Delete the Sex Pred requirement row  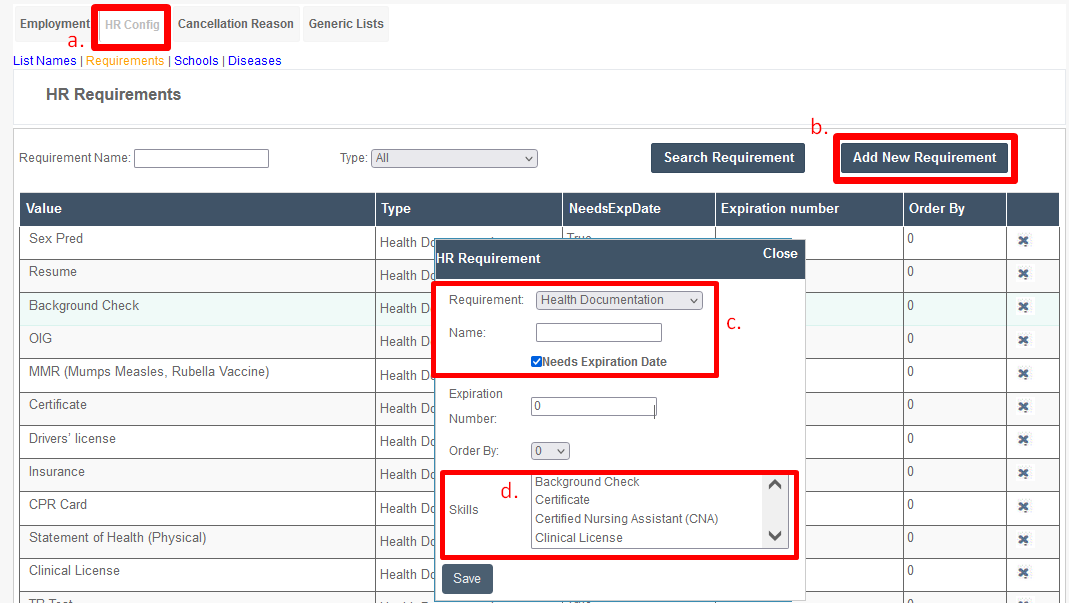[x=1023, y=241]
